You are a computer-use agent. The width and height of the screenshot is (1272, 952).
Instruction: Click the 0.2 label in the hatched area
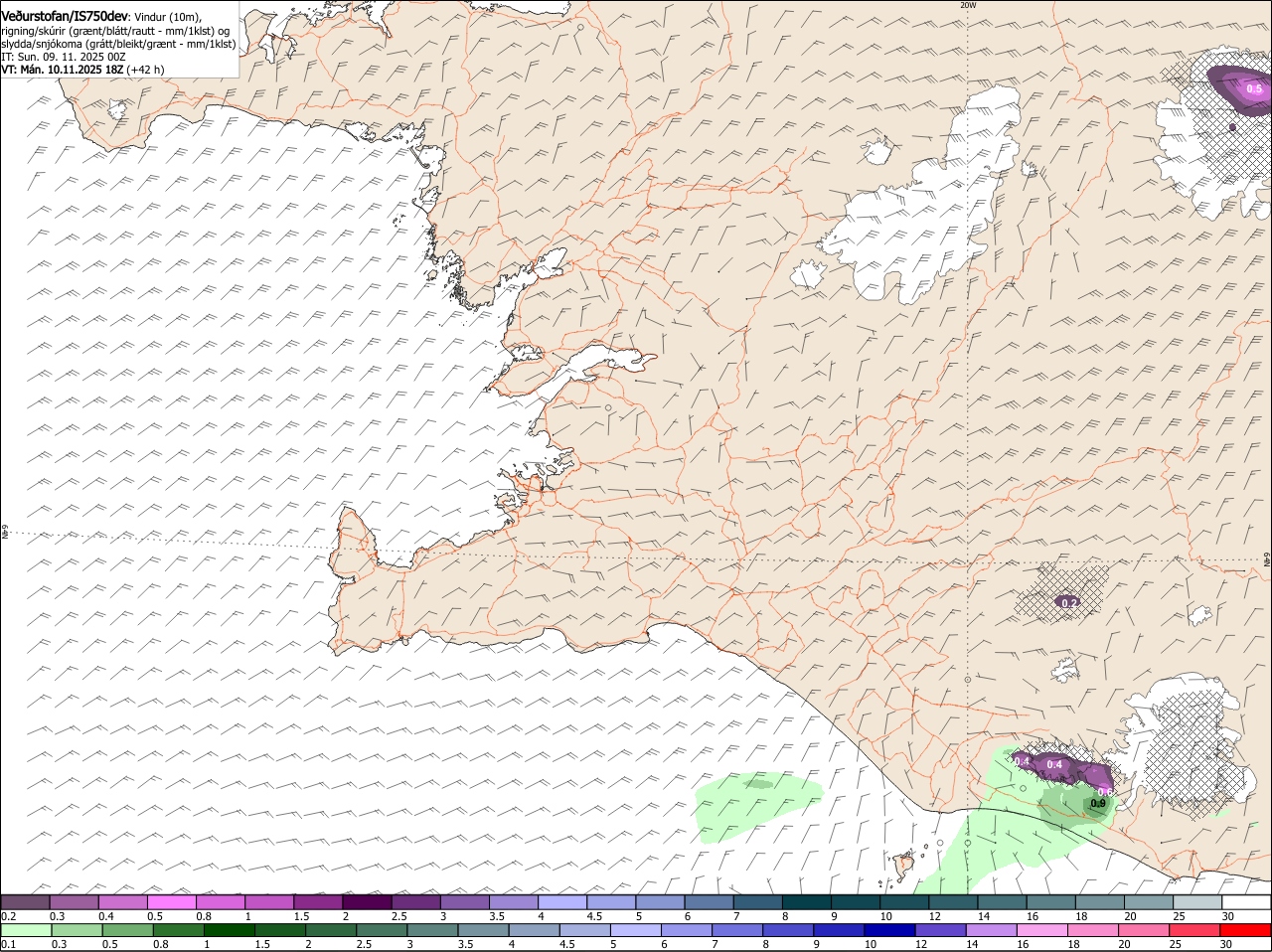click(1069, 603)
